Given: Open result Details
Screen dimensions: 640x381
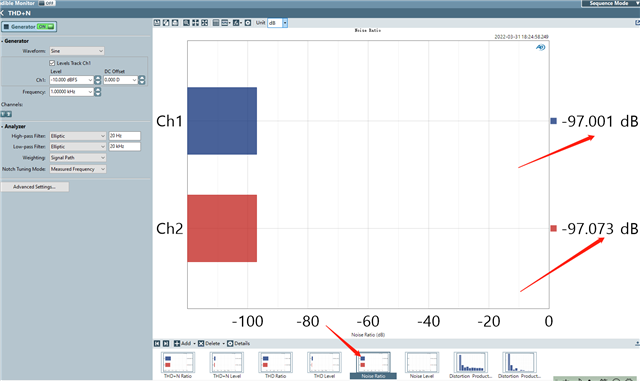Looking at the screenshot, I should (238, 343).
